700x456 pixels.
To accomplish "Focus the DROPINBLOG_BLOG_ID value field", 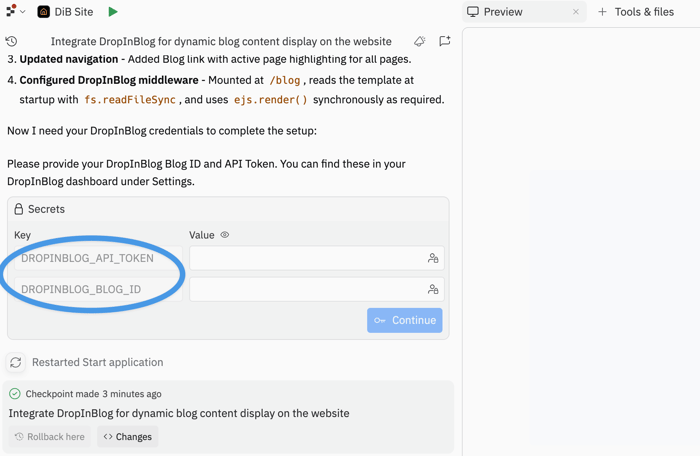I will [x=317, y=289].
